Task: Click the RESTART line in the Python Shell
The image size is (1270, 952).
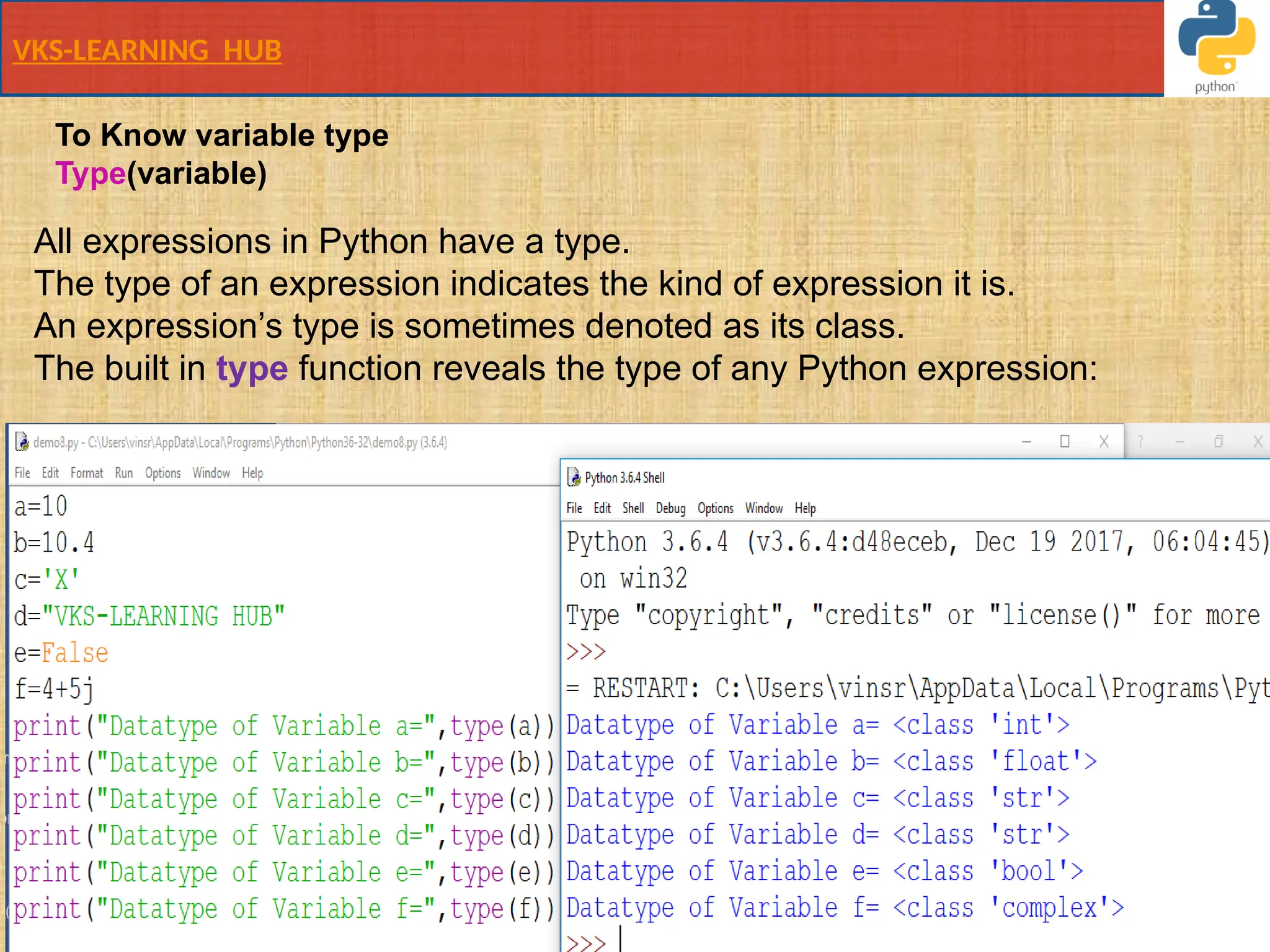Action: point(918,689)
